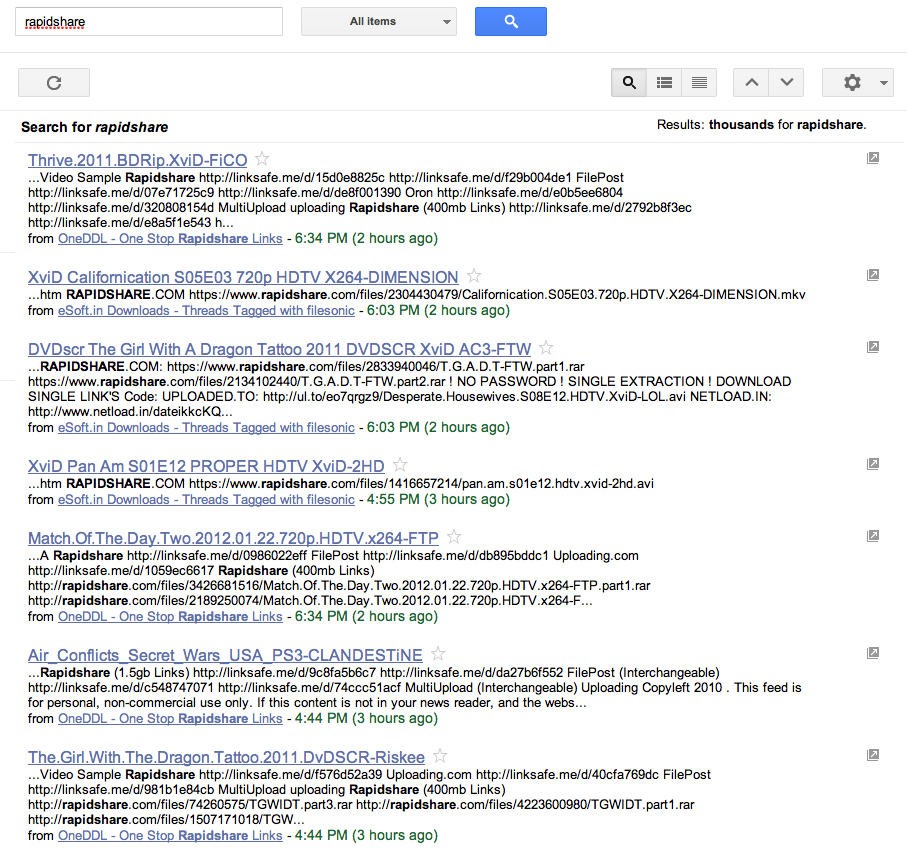
Task: Star the DVDscr Girl With A Dragon Tattoo result
Action: [x=546, y=348]
